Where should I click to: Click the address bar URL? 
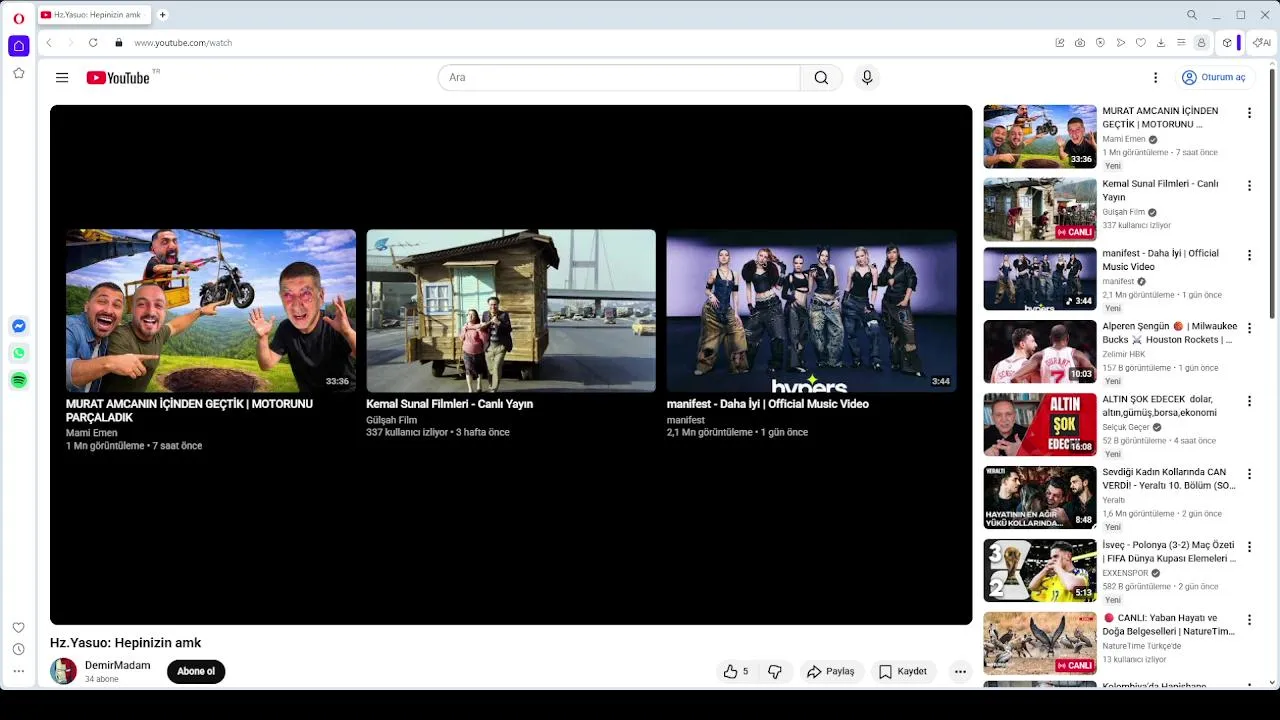[183, 43]
